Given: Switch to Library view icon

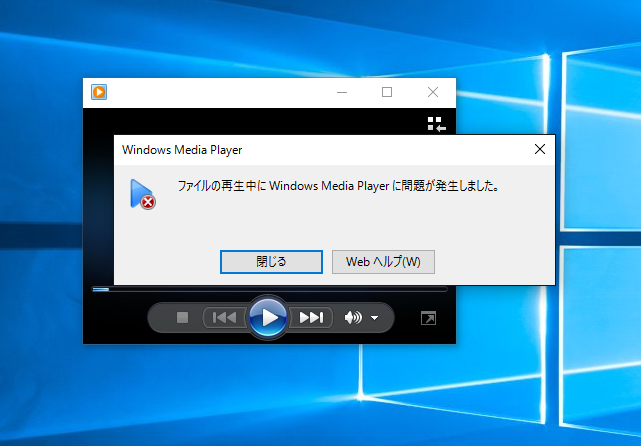Looking at the screenshot, I should pos(436,124).
